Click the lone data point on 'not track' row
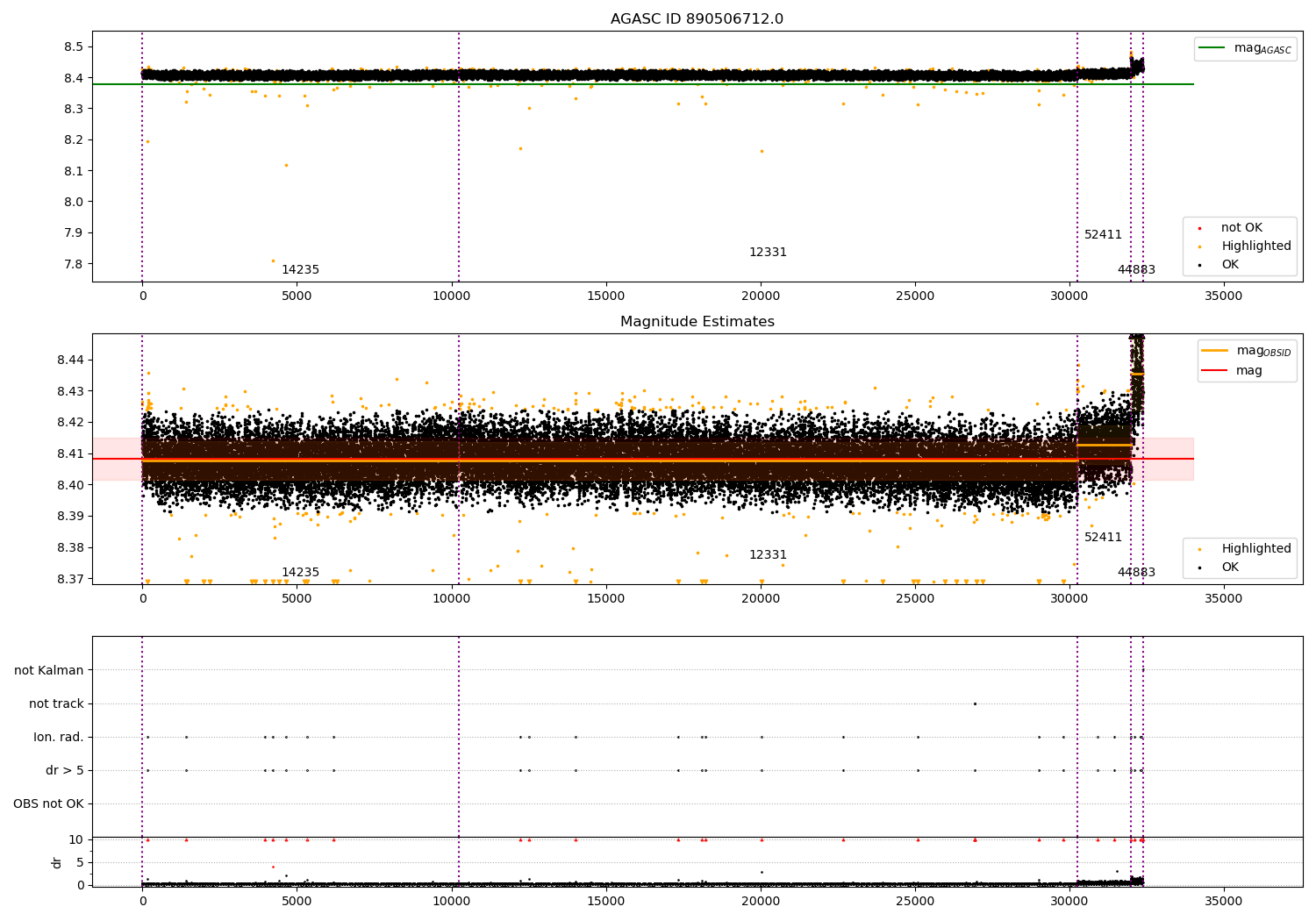This screenshot has width=1316, height=921. (975, 703)
